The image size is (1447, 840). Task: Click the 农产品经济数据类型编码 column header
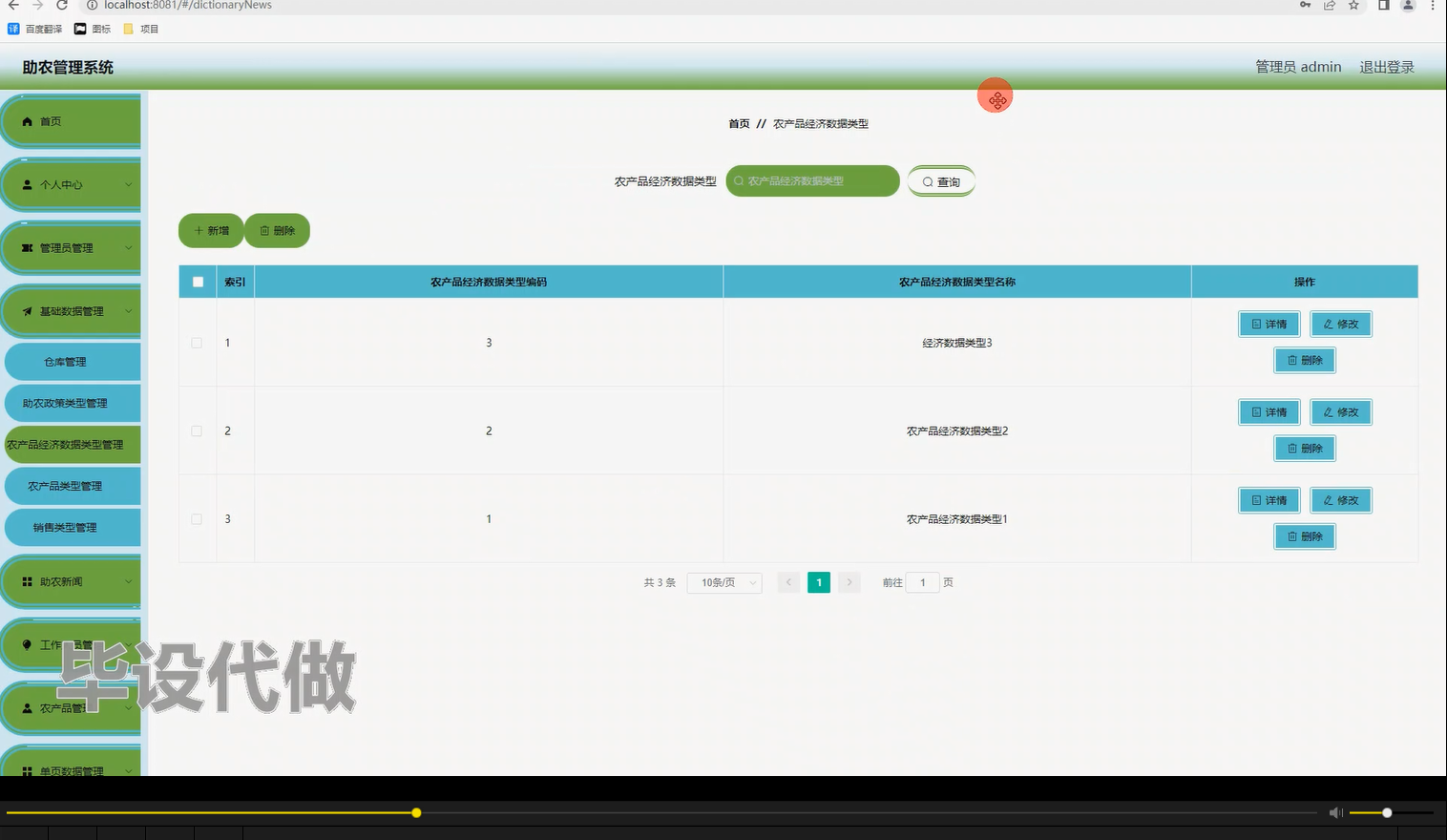489,283
